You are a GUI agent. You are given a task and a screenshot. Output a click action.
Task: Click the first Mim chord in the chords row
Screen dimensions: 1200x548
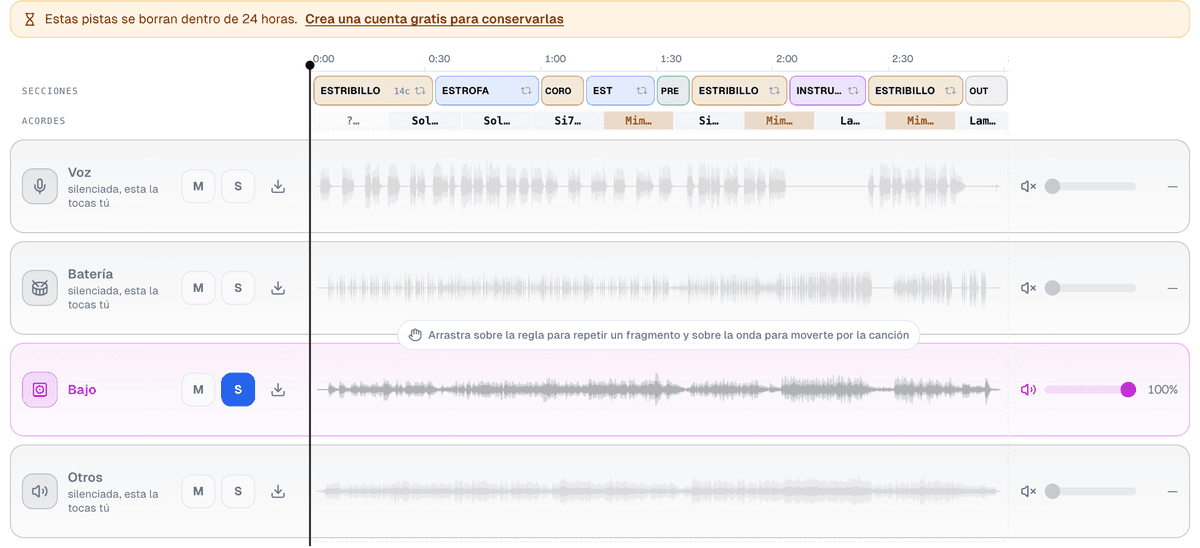click(x=638, y=121)
